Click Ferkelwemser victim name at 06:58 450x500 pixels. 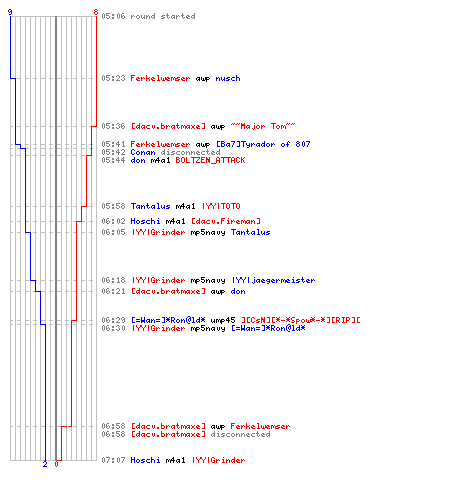click(260, 426)
